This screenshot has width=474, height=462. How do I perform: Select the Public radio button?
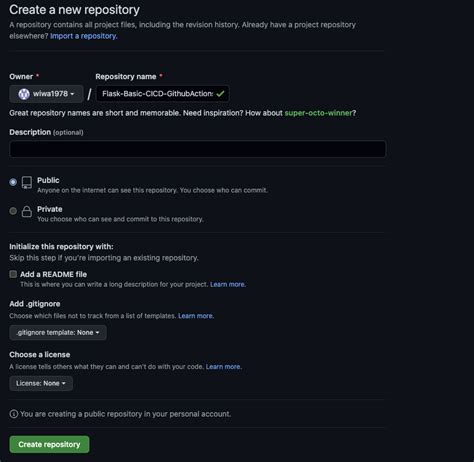point(13,182)
